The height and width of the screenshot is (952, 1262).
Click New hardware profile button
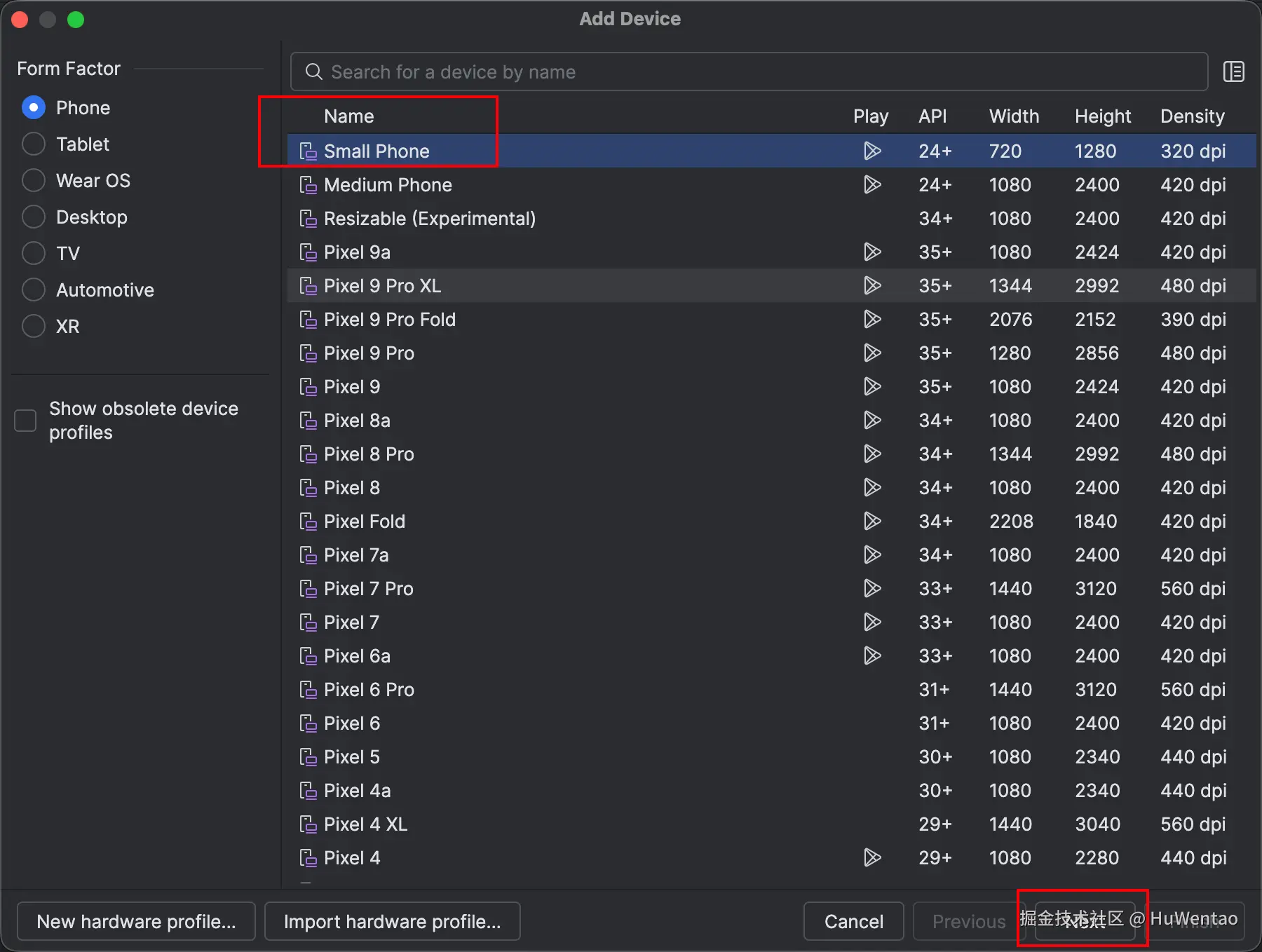pyautogui.click(x=136, y=921)
